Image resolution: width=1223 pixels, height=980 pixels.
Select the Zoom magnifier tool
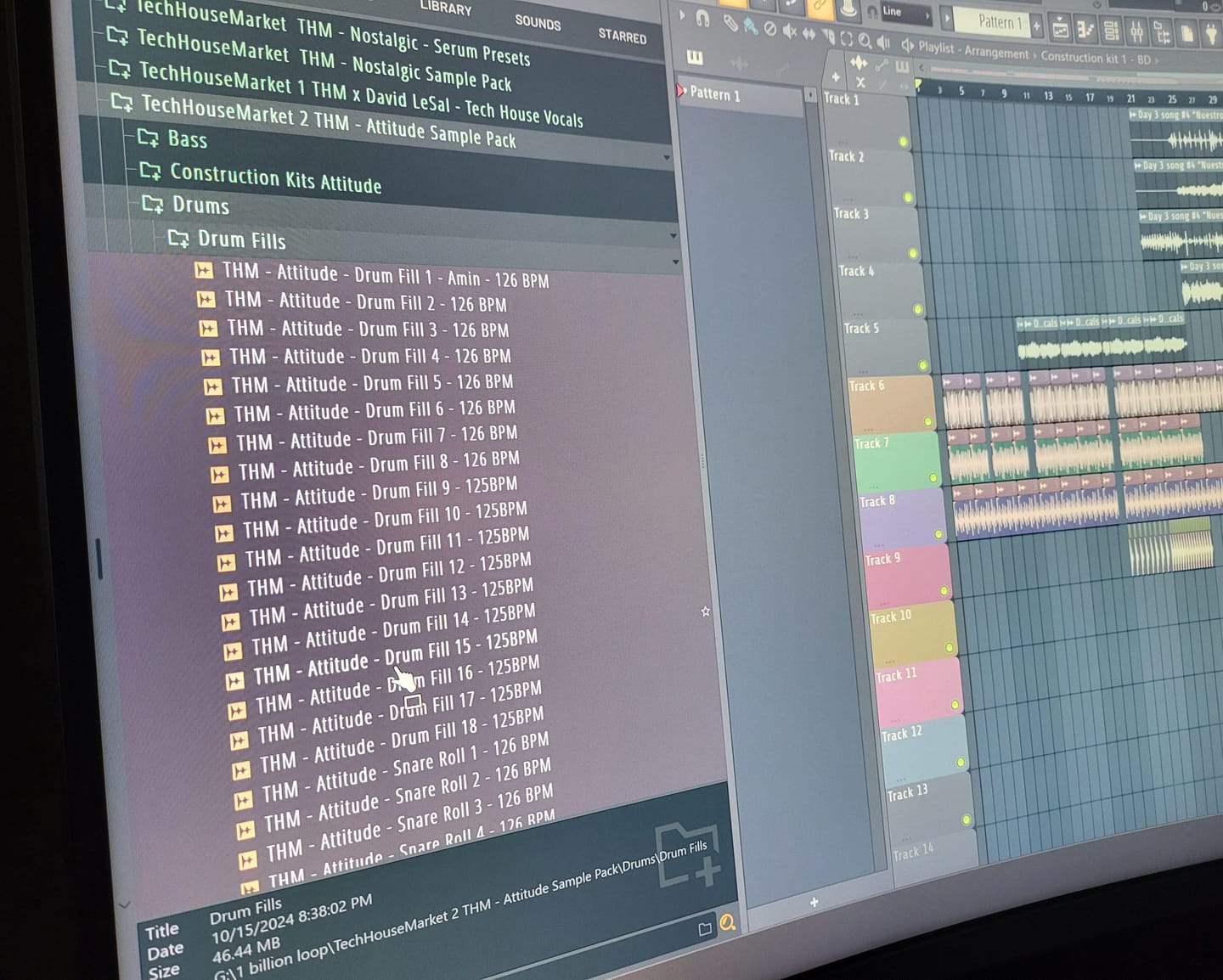point(865,41)
